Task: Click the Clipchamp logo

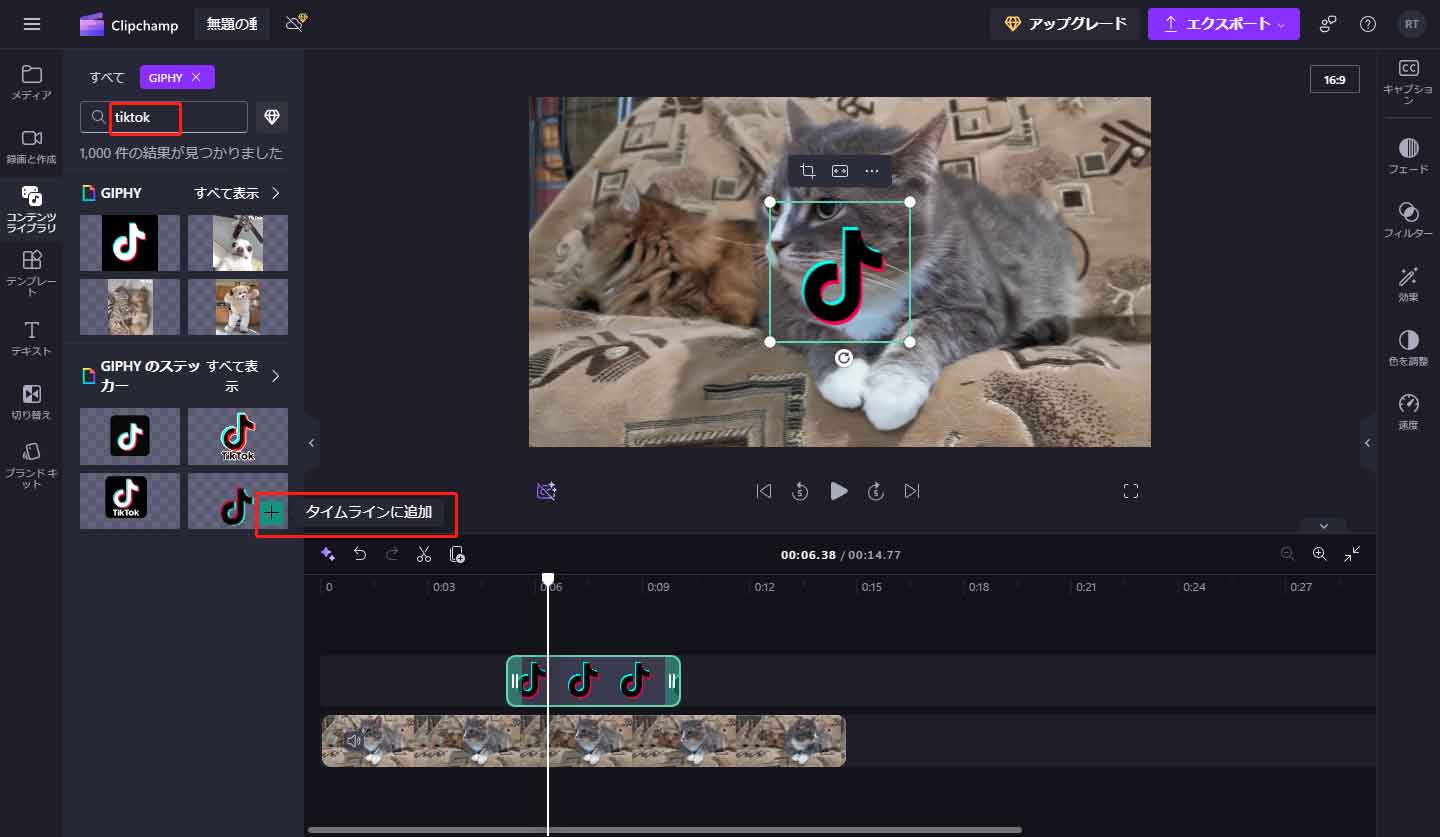Action: tap(129, 24)
